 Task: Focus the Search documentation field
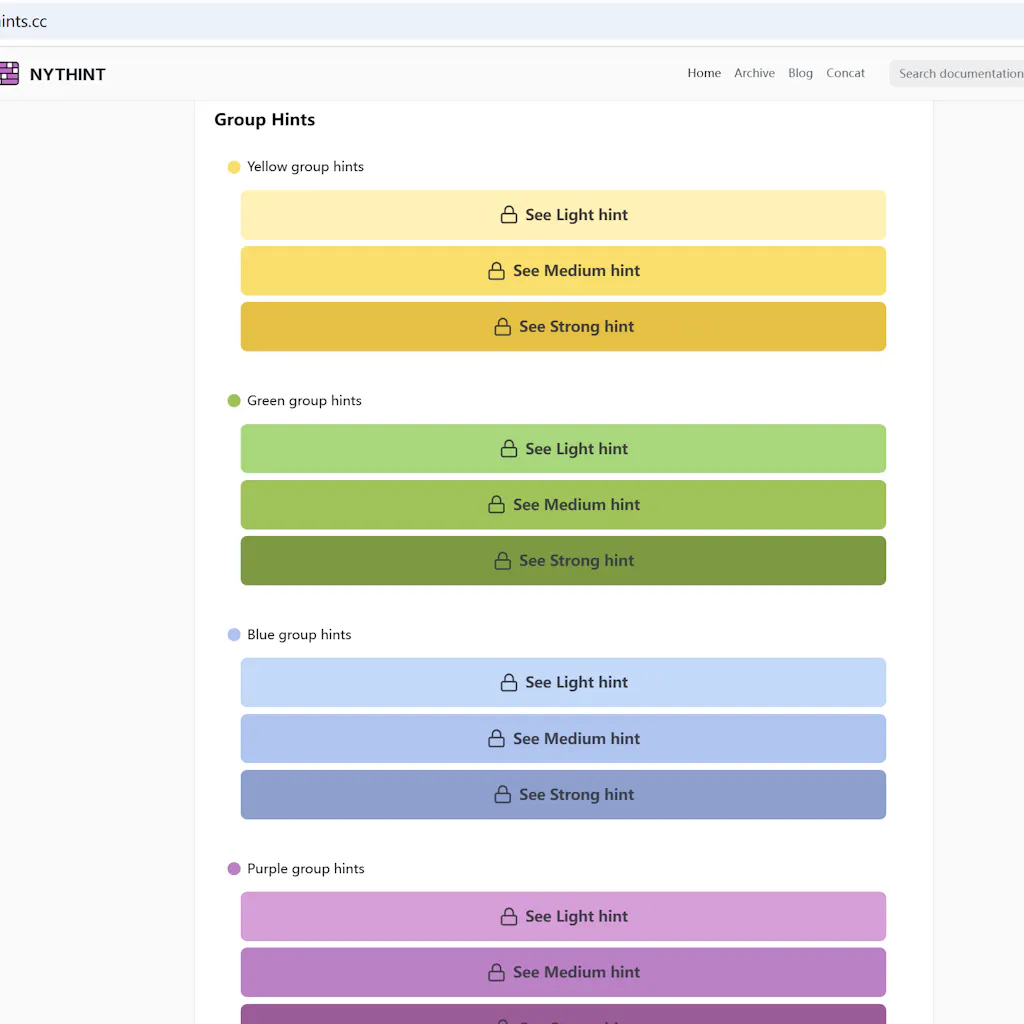coord(958,73)
